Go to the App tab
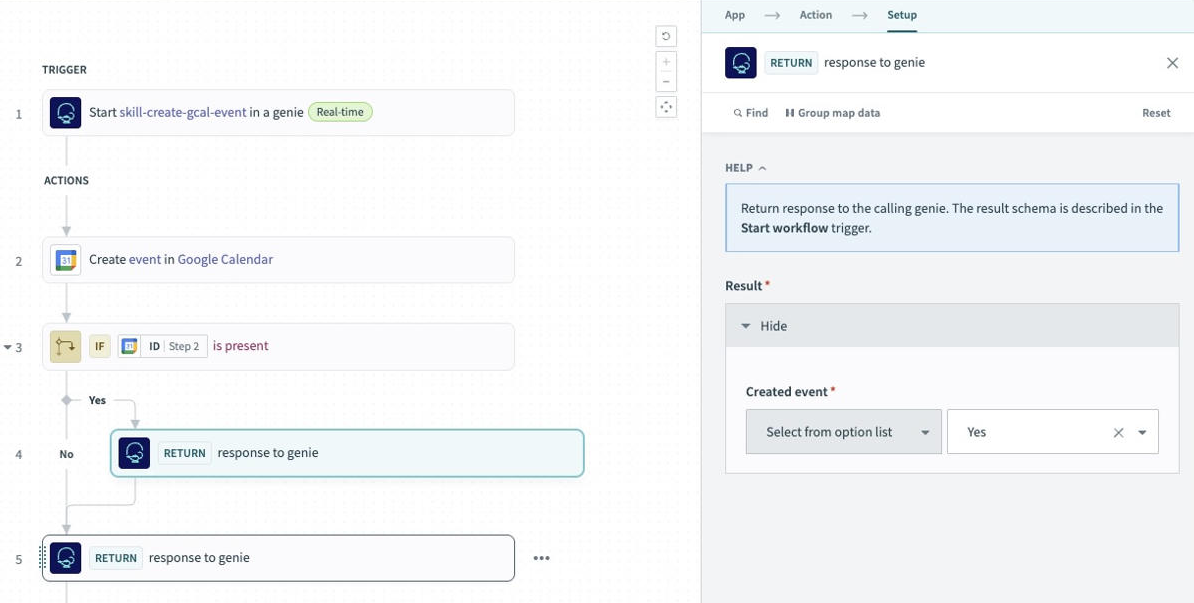The height and width of the screenshot is (603, 1194). click(735, 15)
